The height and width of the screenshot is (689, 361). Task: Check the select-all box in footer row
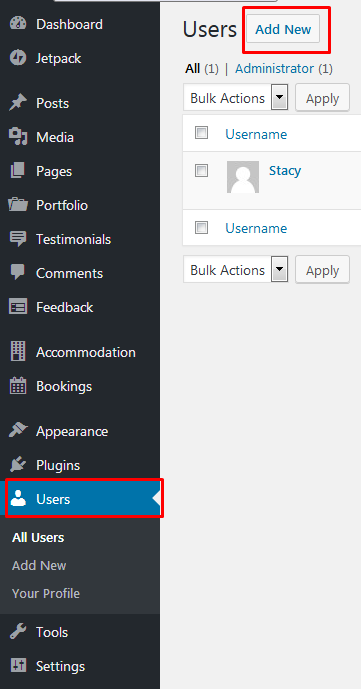point(201,227)
